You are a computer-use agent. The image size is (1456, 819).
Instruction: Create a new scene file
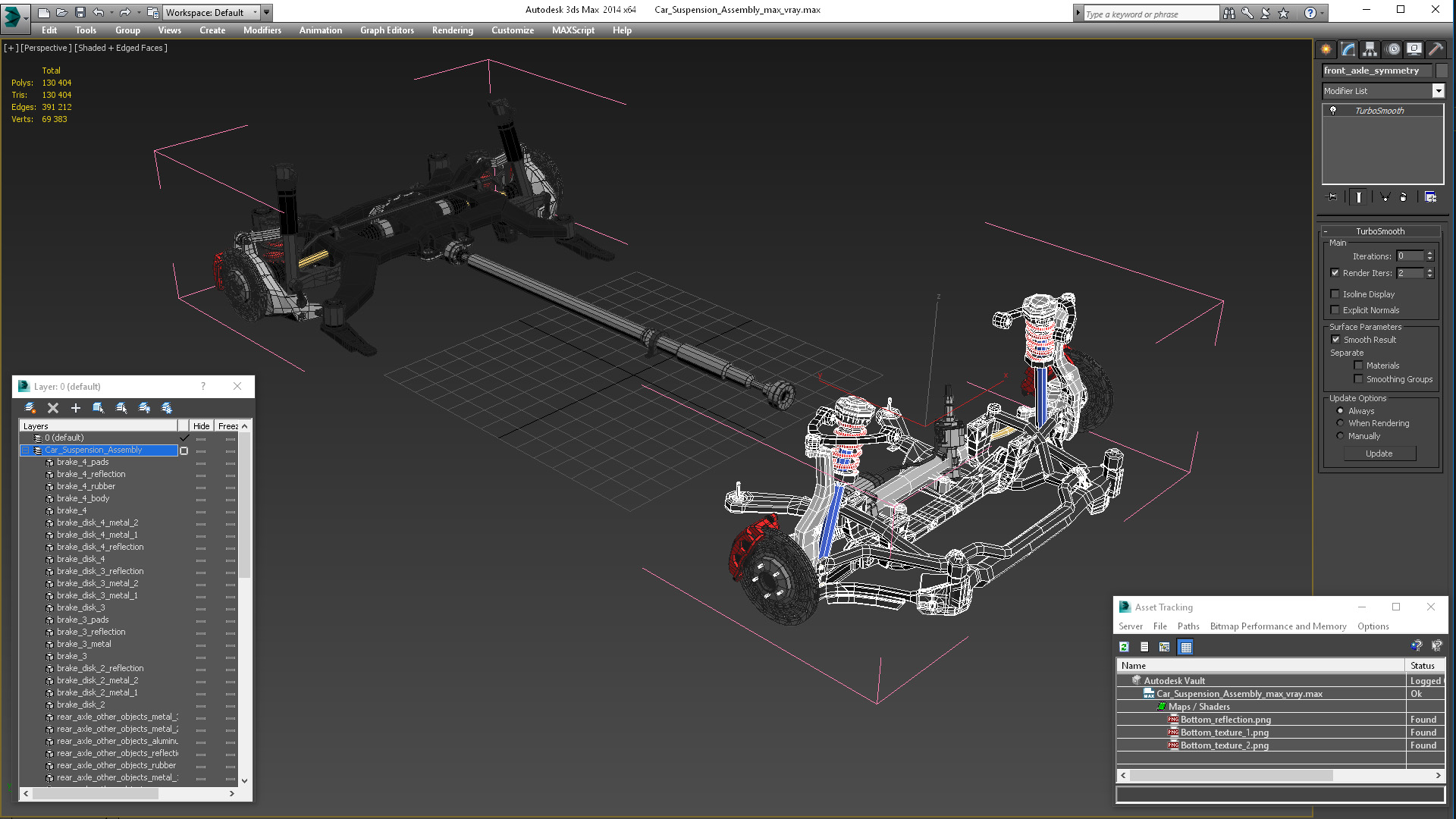(44, 12)
